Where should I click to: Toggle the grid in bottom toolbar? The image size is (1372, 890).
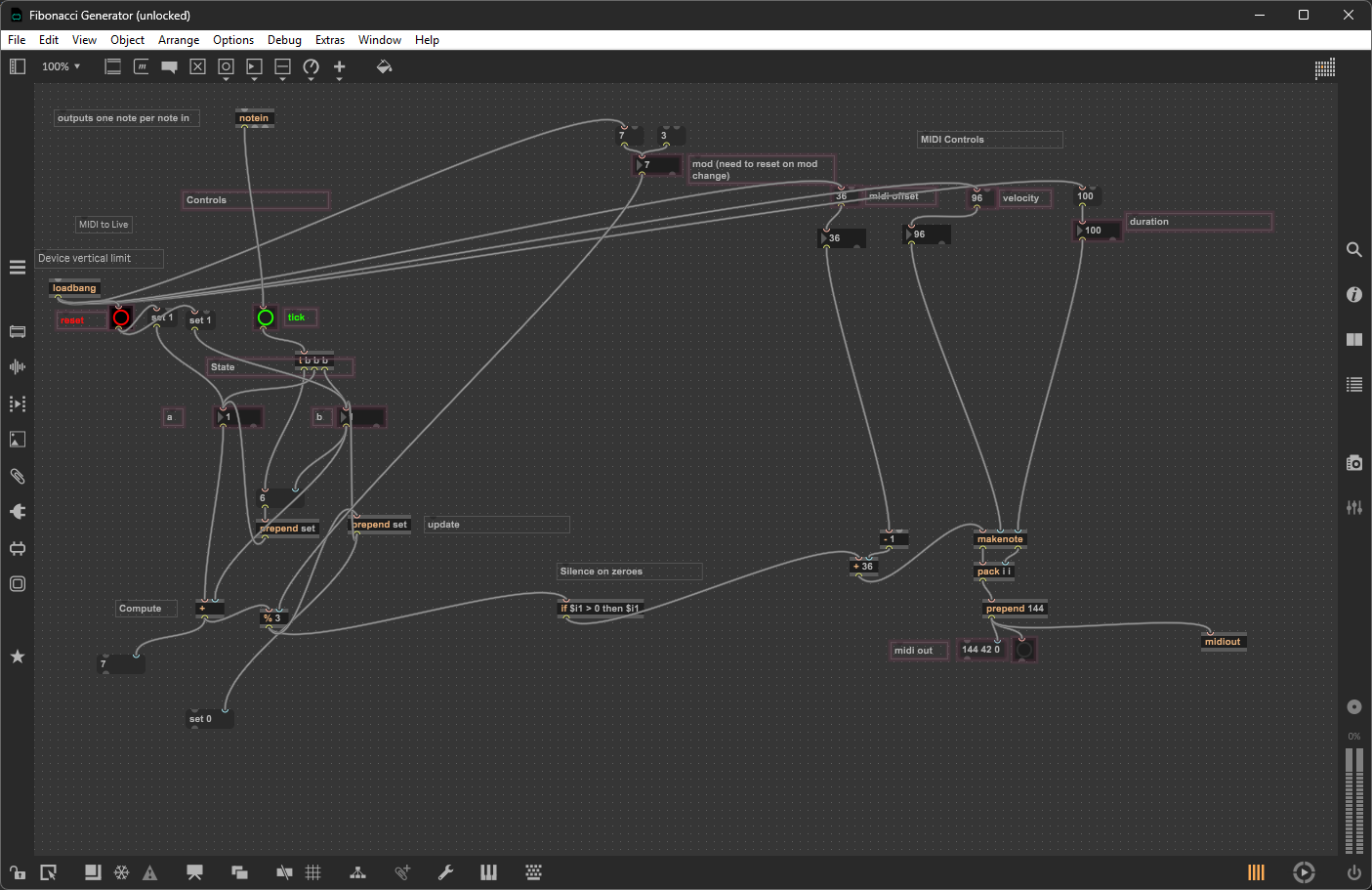coord(313,872)
